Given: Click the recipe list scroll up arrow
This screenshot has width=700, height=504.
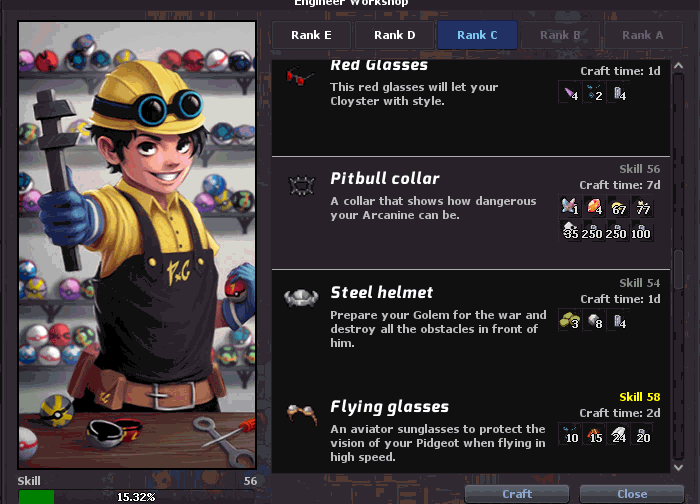Looking at the screenshot, I should coord(679,66).
